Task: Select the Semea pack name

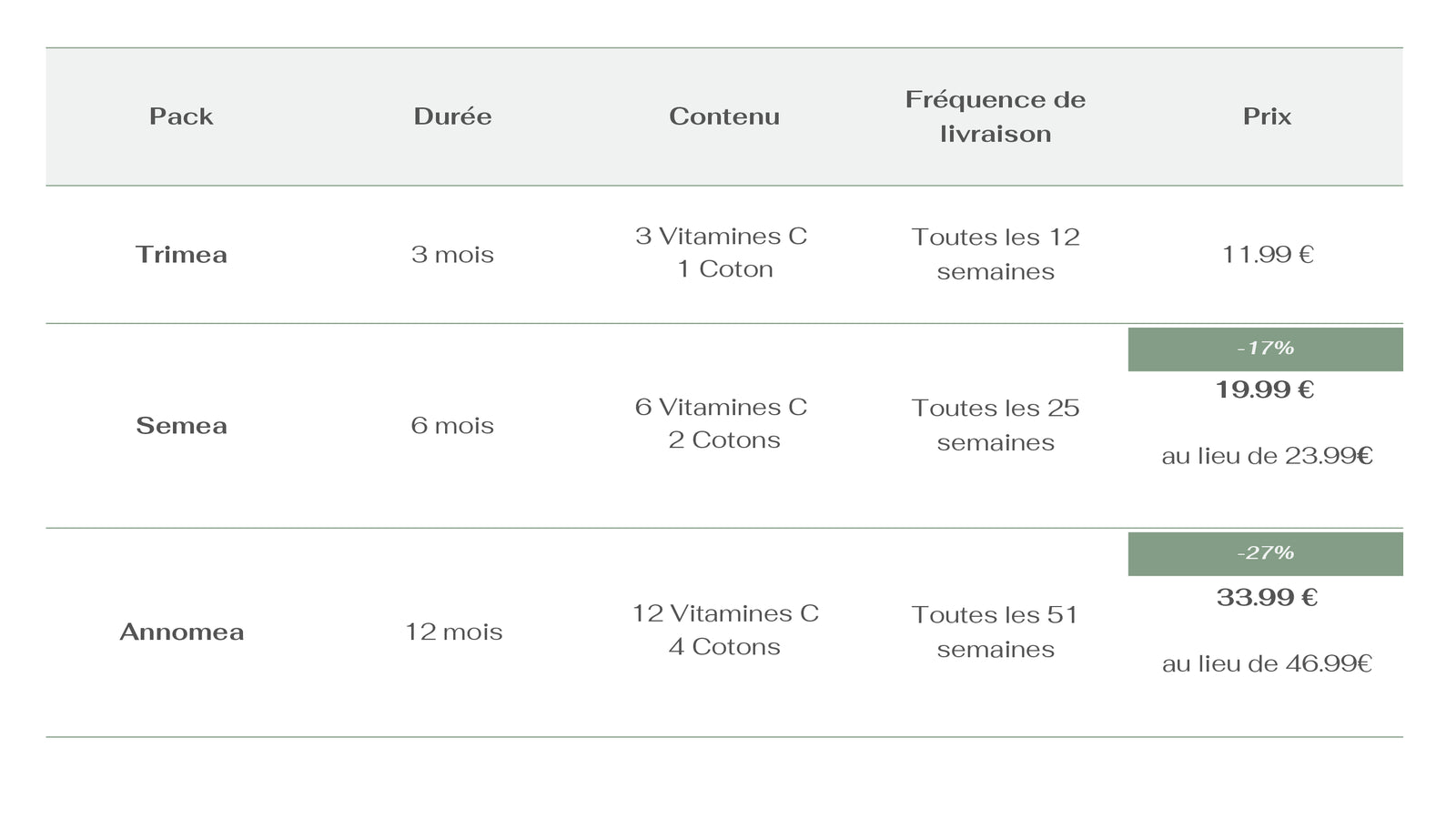Action: pos(181,426)
